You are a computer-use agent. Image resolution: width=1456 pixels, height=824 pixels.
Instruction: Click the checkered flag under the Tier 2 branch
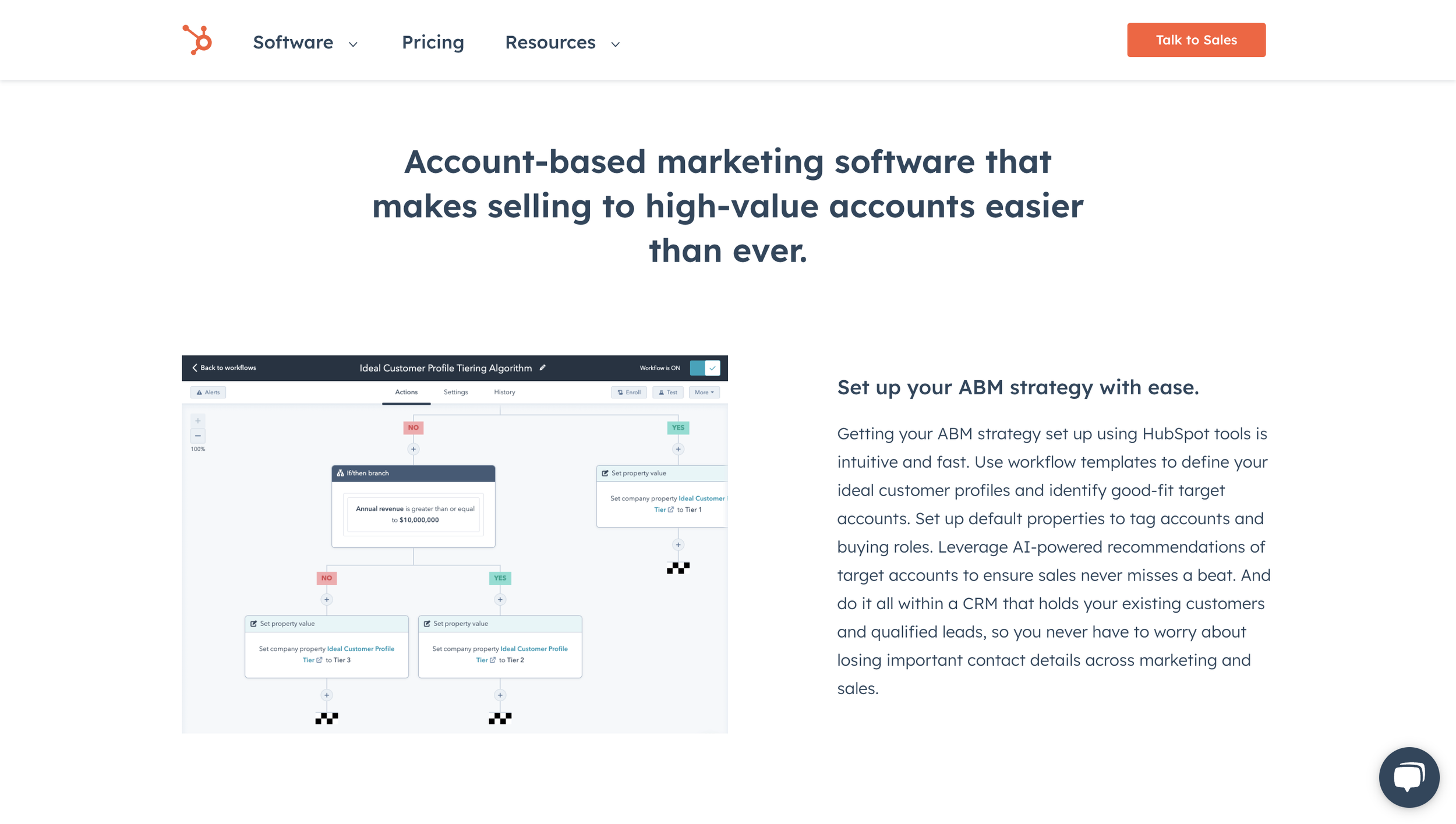click(x=500, y=718)
